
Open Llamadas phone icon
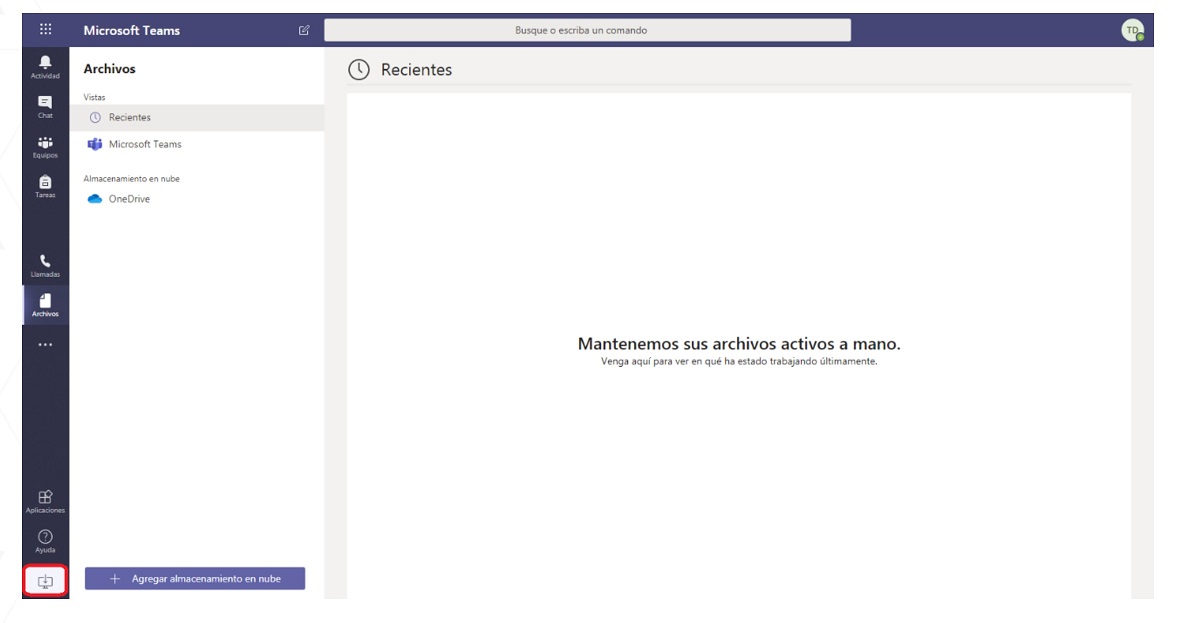pyautogui.click(x=45, y=265)
